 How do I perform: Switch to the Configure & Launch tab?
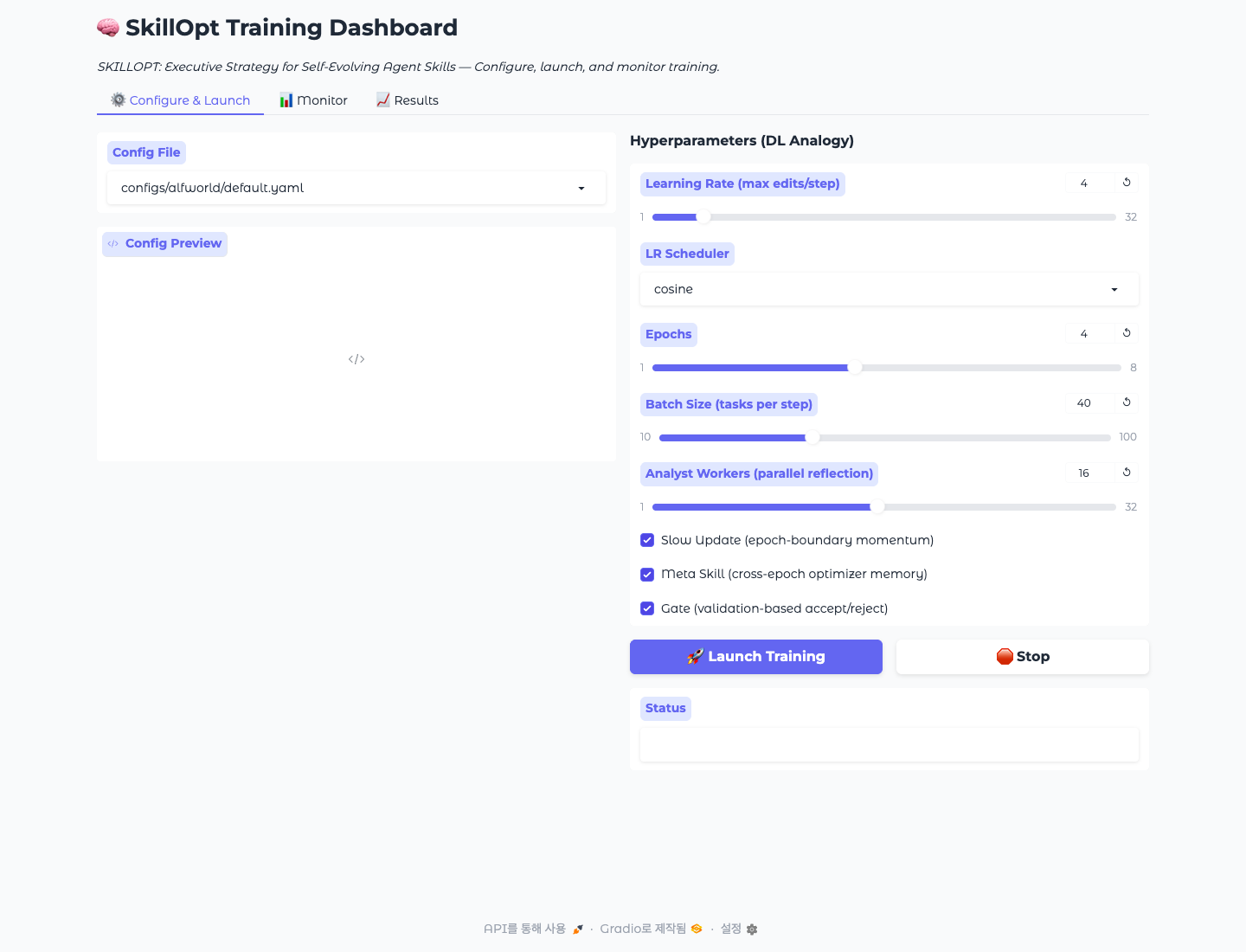click(x=180, y=100)
